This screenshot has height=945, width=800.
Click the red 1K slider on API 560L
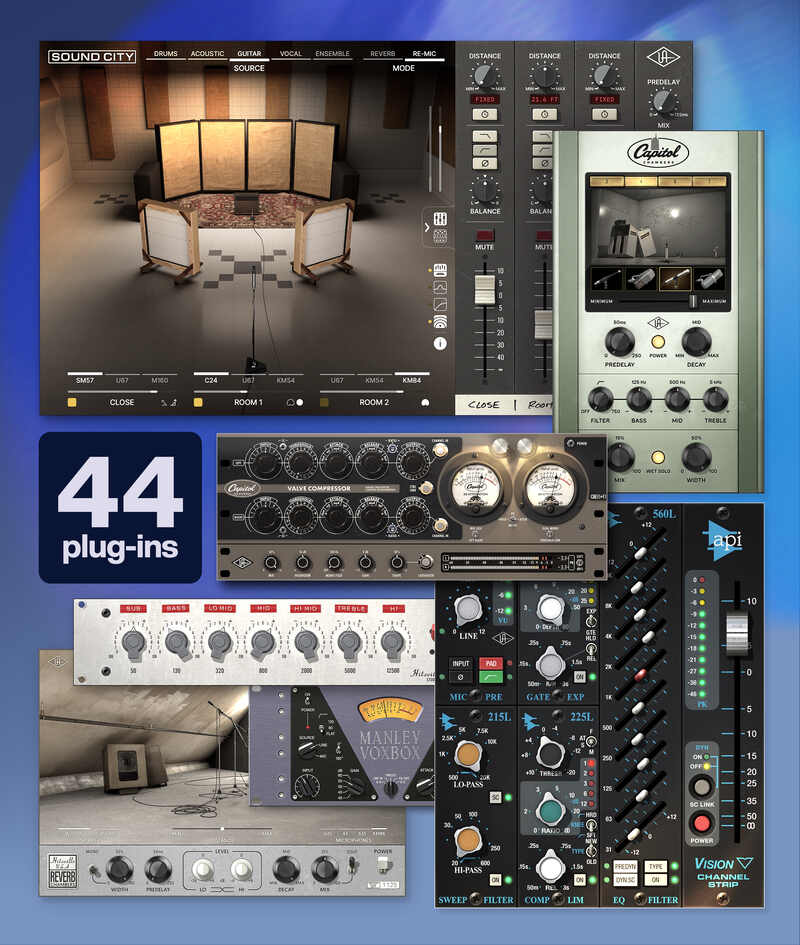pos(640,675)
